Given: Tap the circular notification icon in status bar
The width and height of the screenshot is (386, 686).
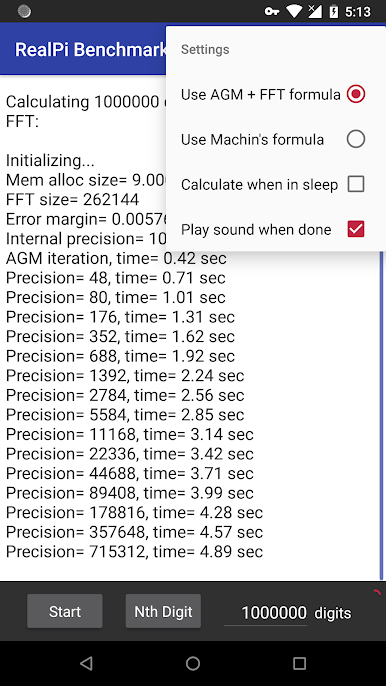Looking at the screenshot, I should click(24, 12).
